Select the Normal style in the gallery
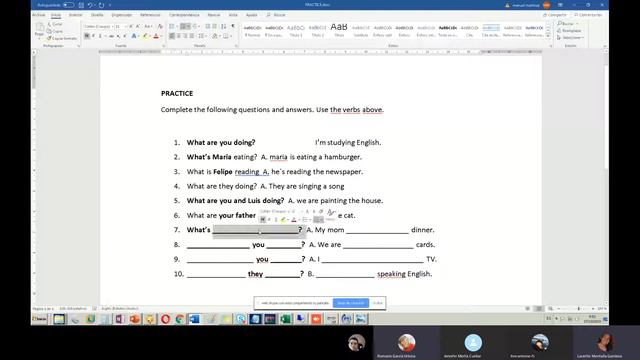 [x=253, y=31]
